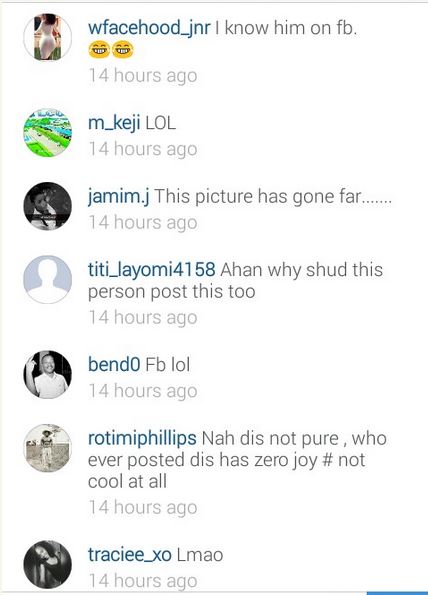Screen dimensions: 428x595
Task: Tap the traciee_xo username
Action: [130, 555]
